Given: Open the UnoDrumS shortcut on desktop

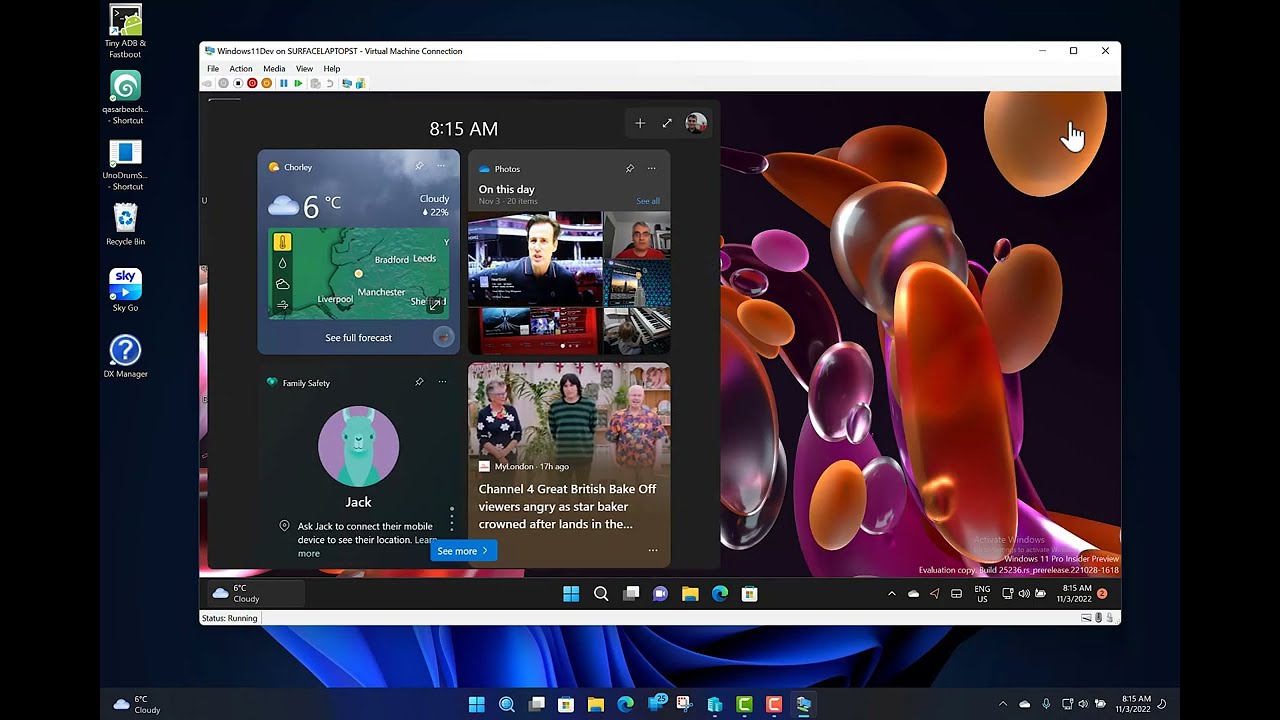Looking at the screenshot, I should [125, 164].
